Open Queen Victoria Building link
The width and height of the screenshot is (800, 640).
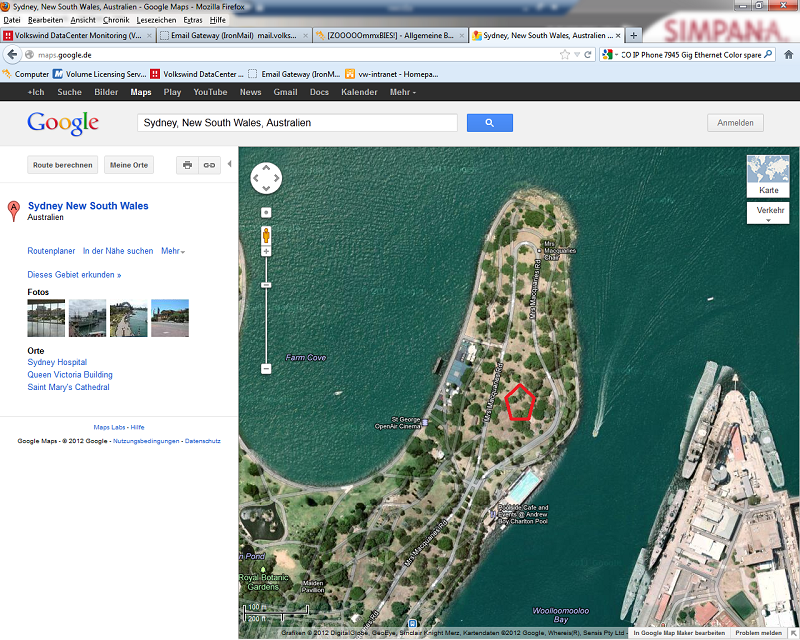tap(70, 375)
